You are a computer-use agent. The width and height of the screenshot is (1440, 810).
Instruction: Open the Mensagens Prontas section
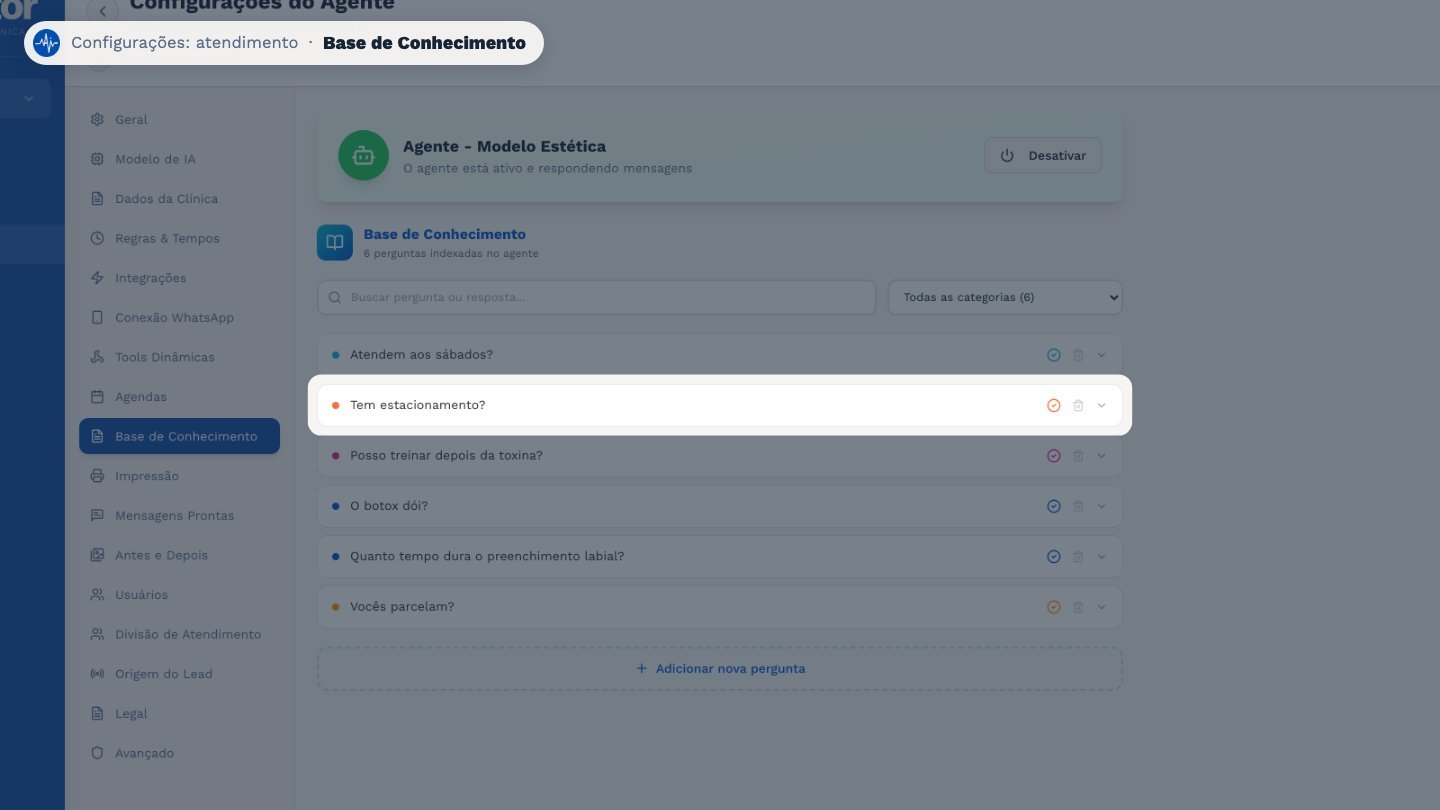(x=179, y=515)
